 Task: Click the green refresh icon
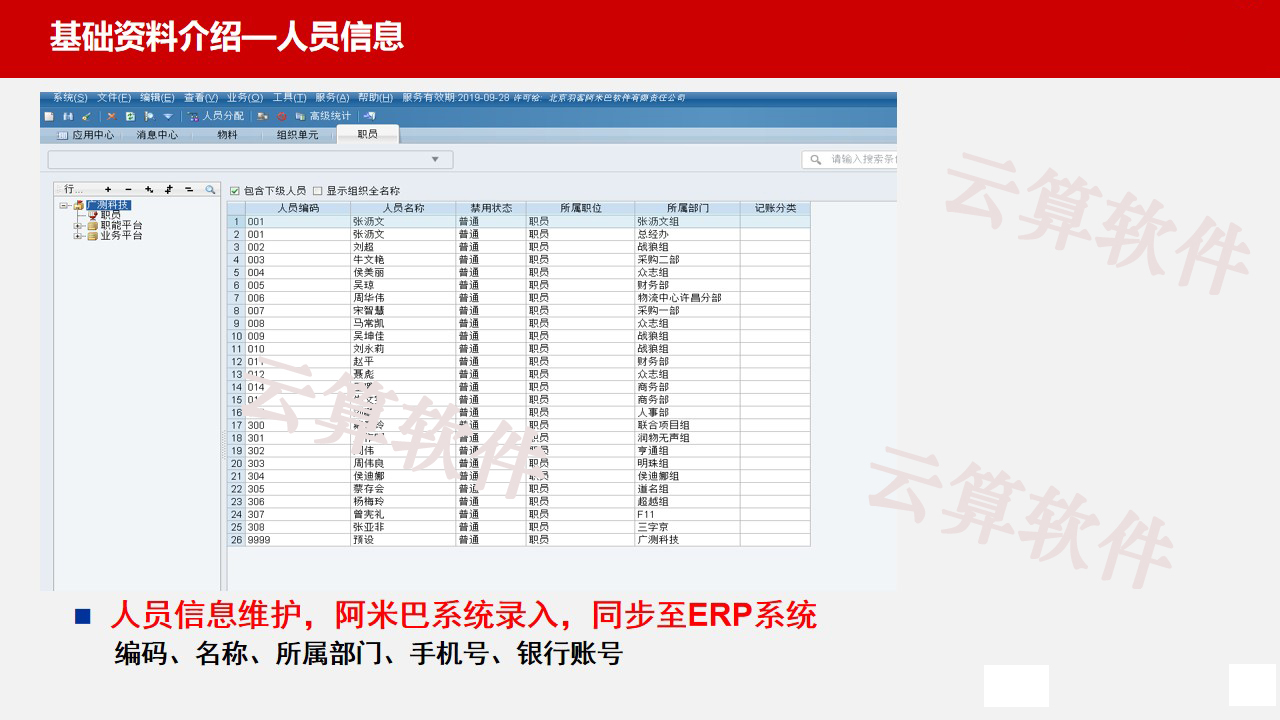point(130,116)
